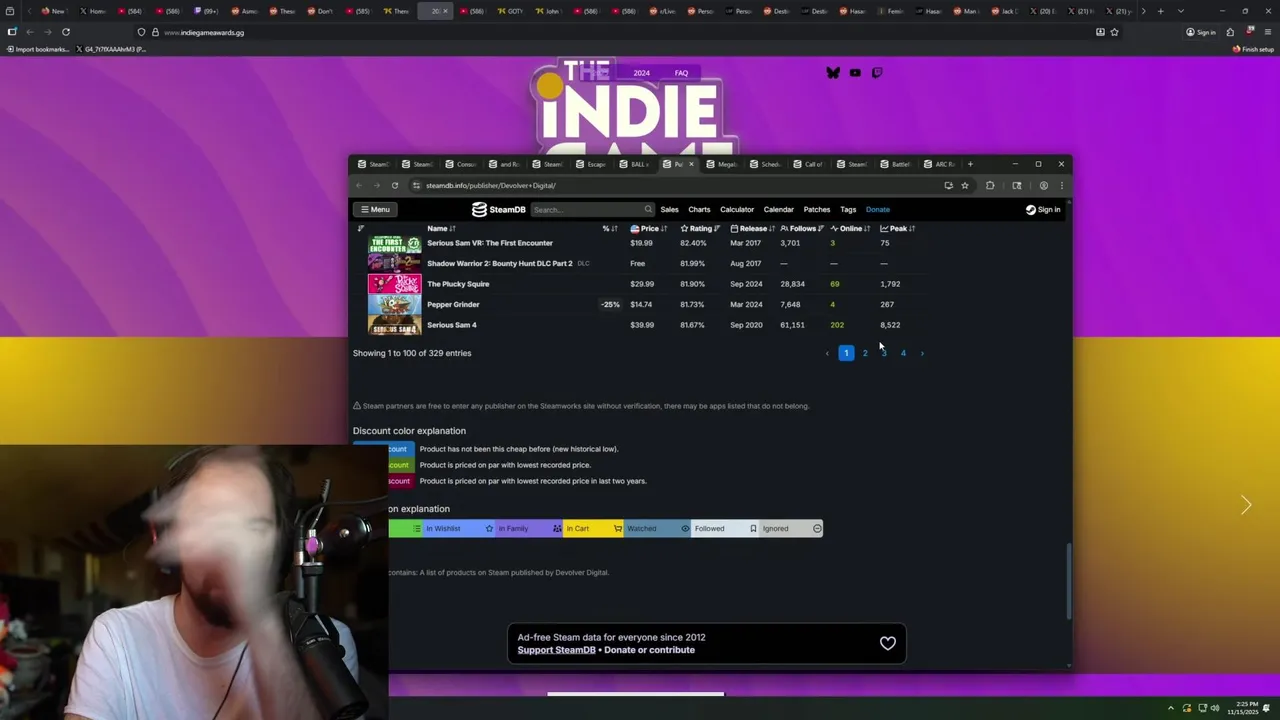Image resolution: width=1280 pixels, height=720 pixels.
Task: Sort the table by Peak column
Action: [898, 229]
